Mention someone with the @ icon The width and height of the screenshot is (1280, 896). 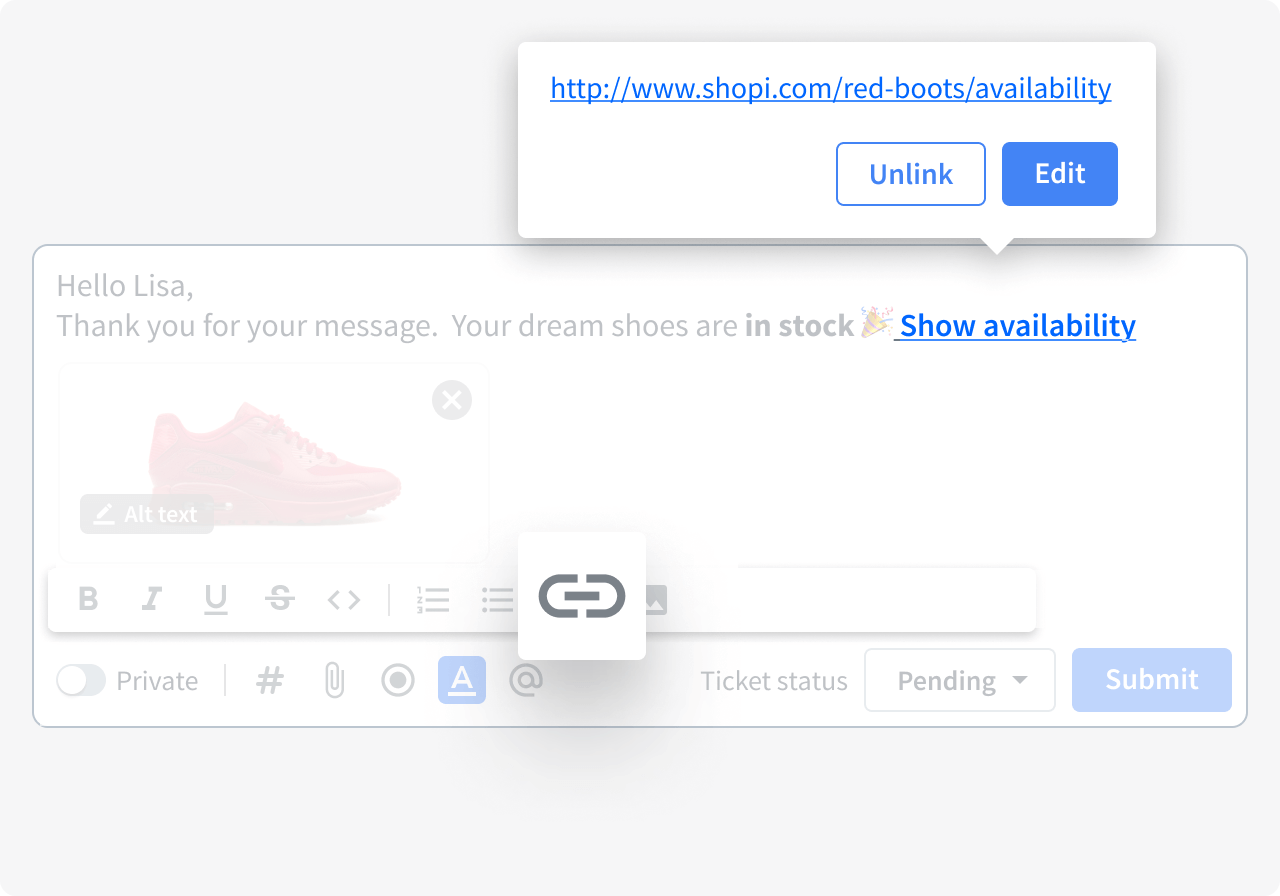point(527,680)
